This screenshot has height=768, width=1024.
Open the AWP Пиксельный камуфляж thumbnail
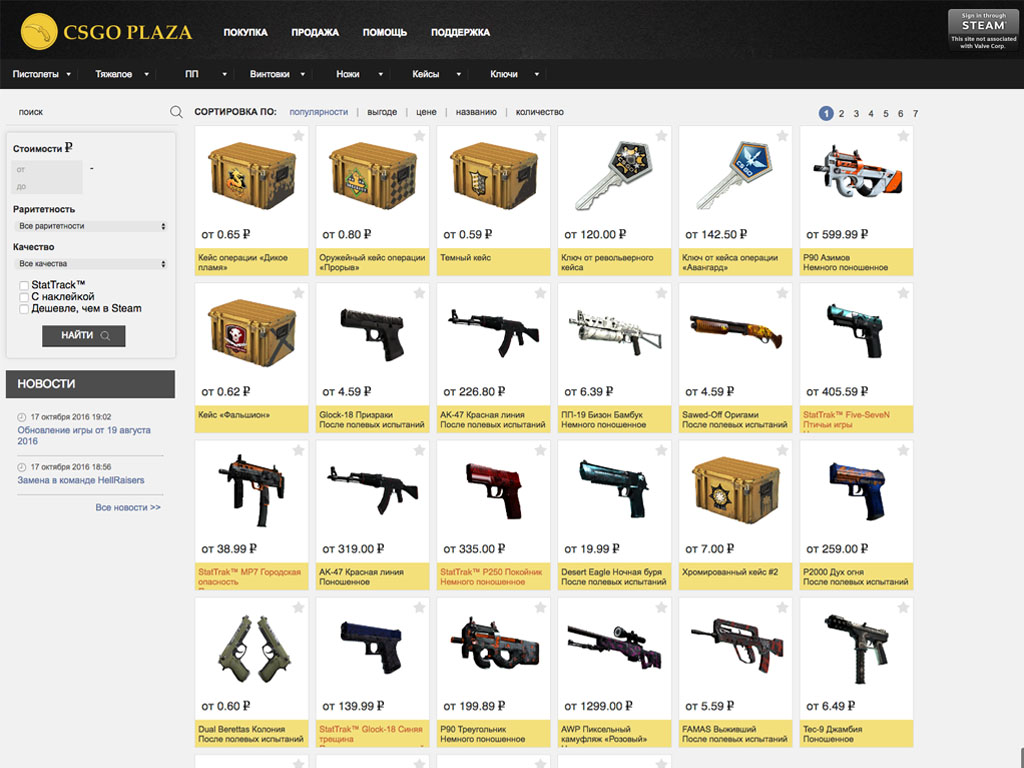pos(614,646)
